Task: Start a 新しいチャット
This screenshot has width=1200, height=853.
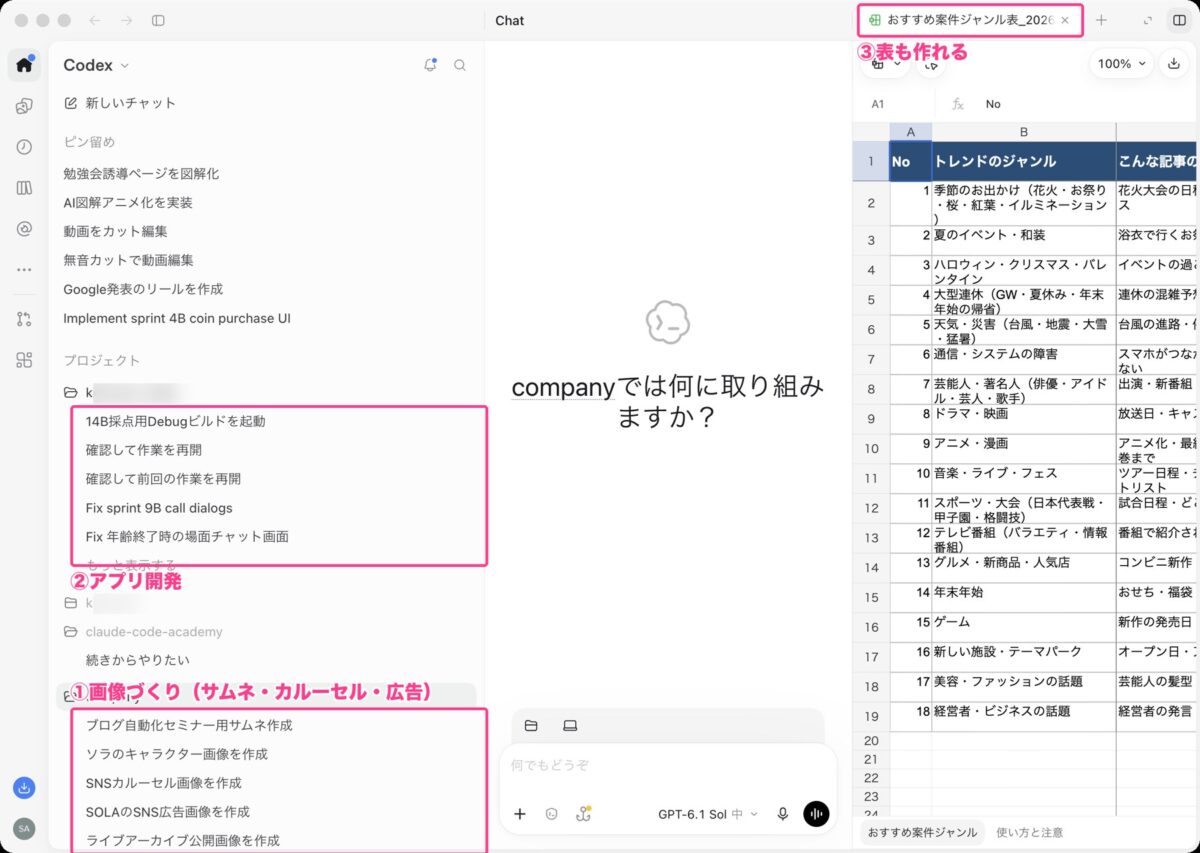Action: [119, 102]
